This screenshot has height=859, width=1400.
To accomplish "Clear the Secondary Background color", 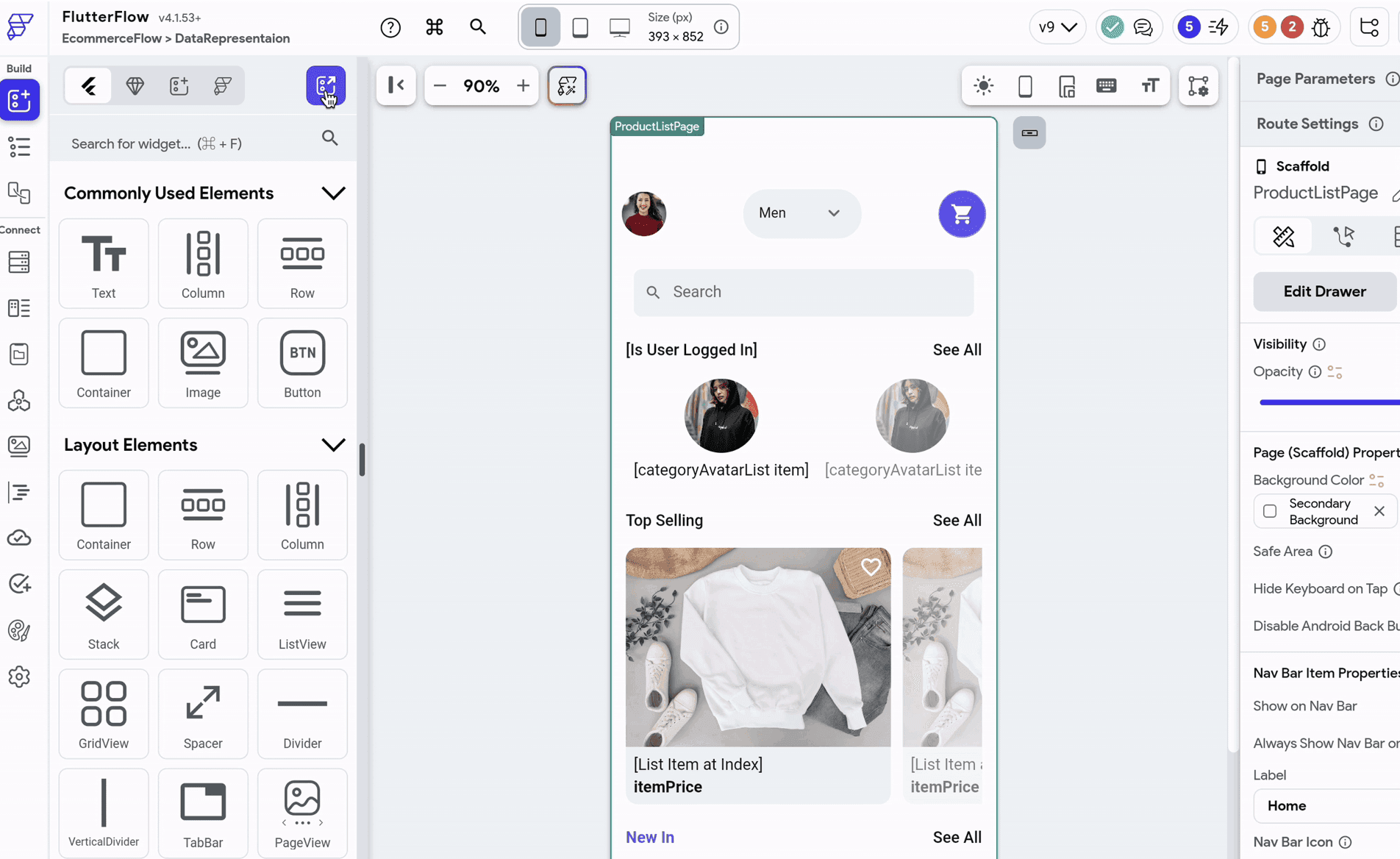I will point(1379,511).
